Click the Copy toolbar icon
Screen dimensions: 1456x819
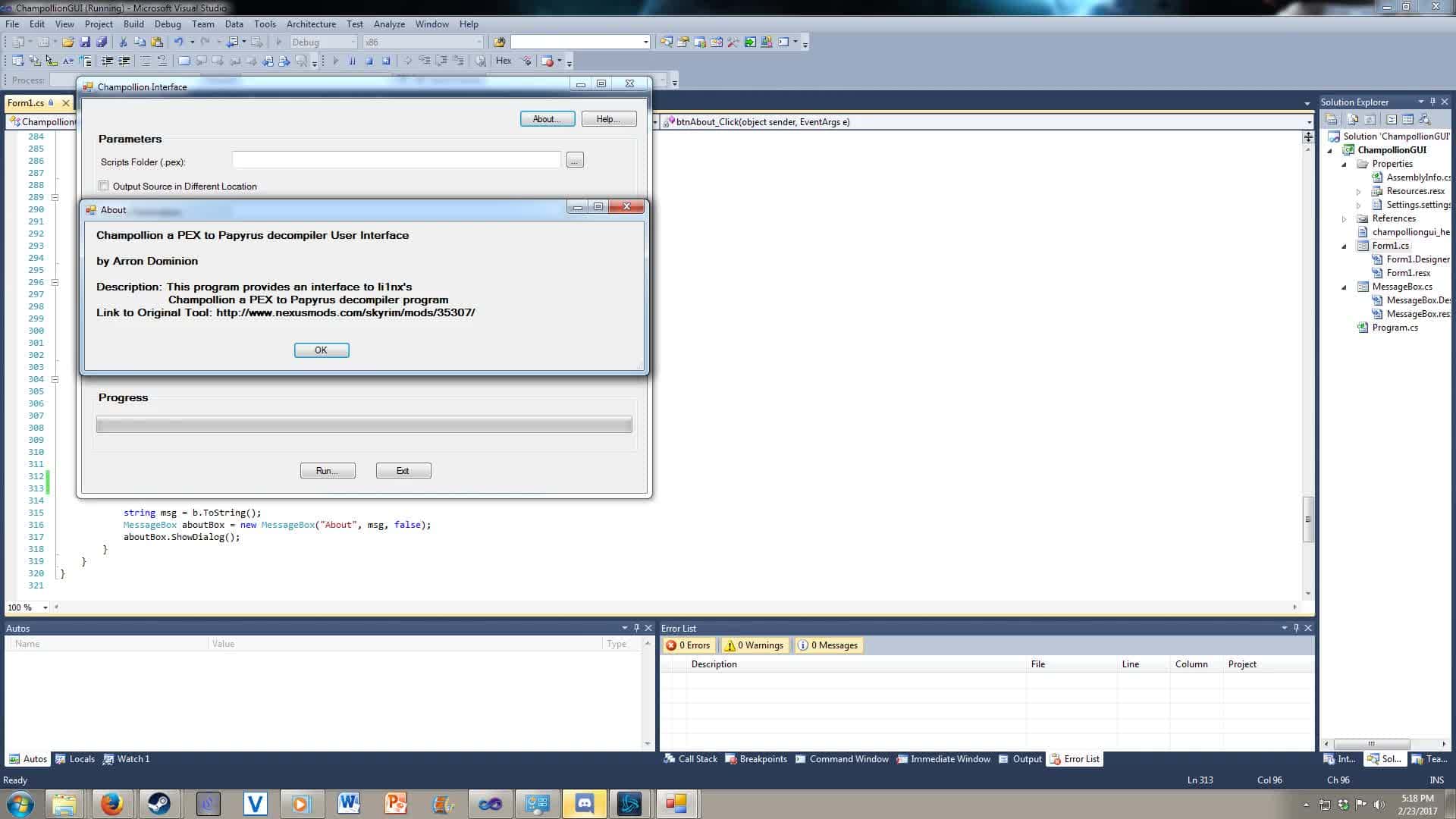pos(140,42)
